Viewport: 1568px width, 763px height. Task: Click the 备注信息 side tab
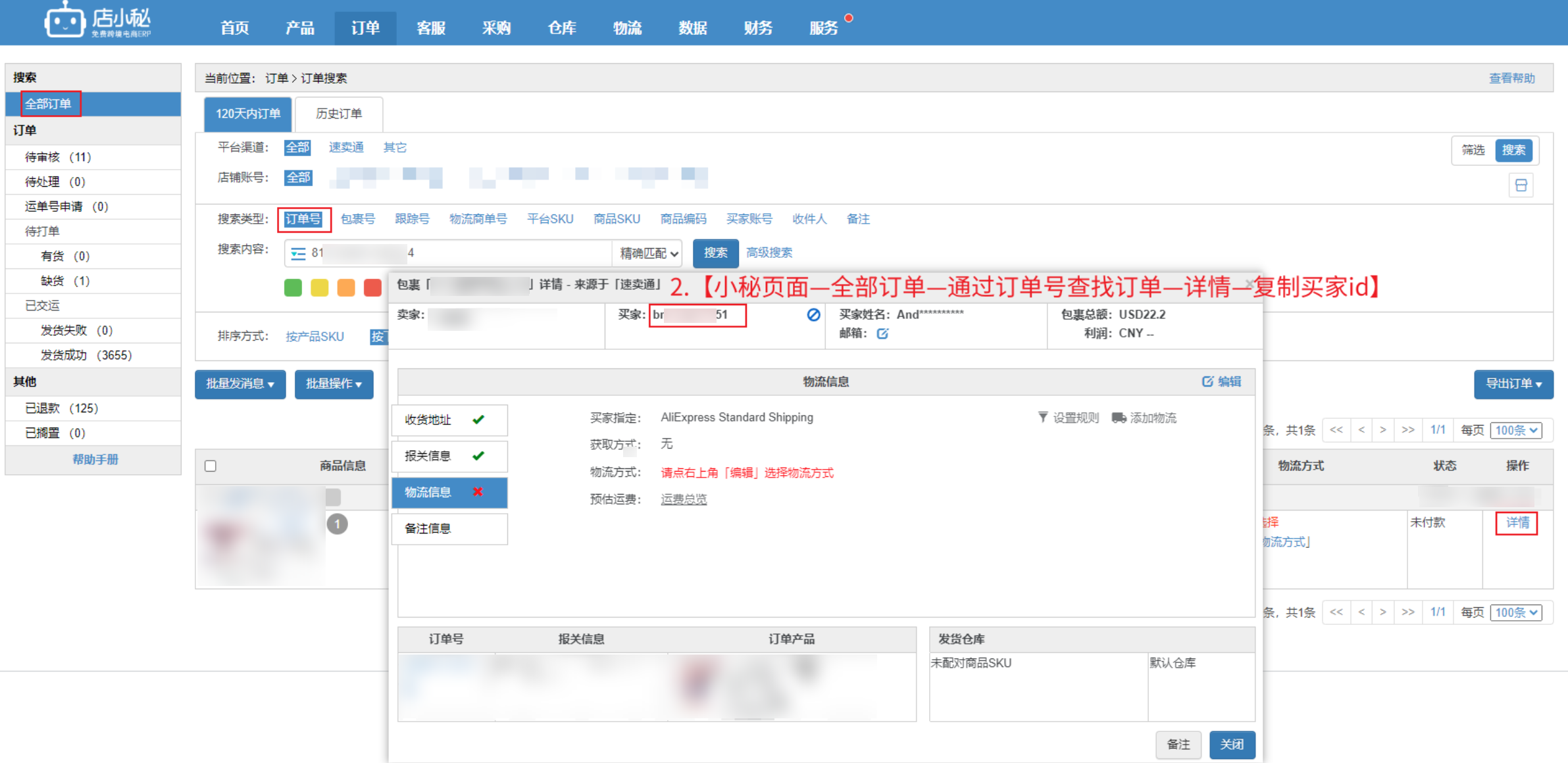449,529
